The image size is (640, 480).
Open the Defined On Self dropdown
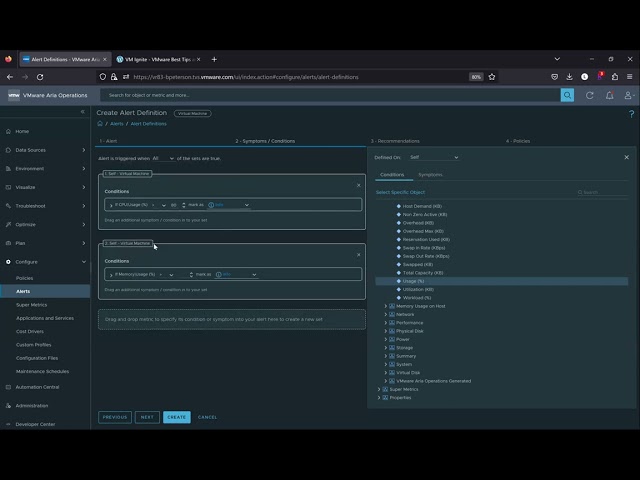434,157
